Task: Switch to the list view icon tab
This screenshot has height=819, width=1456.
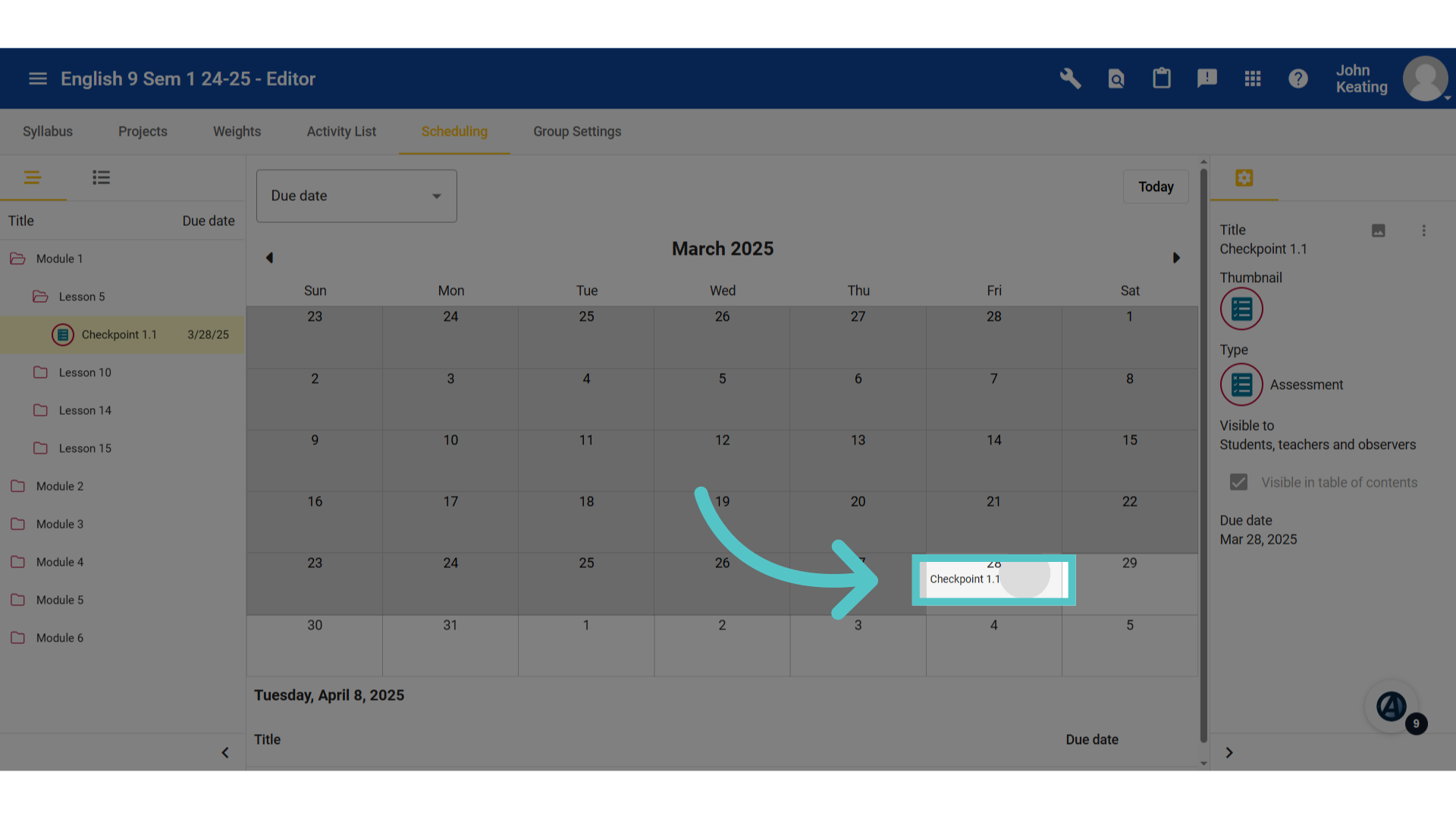Action: click(x=101, y=178)
